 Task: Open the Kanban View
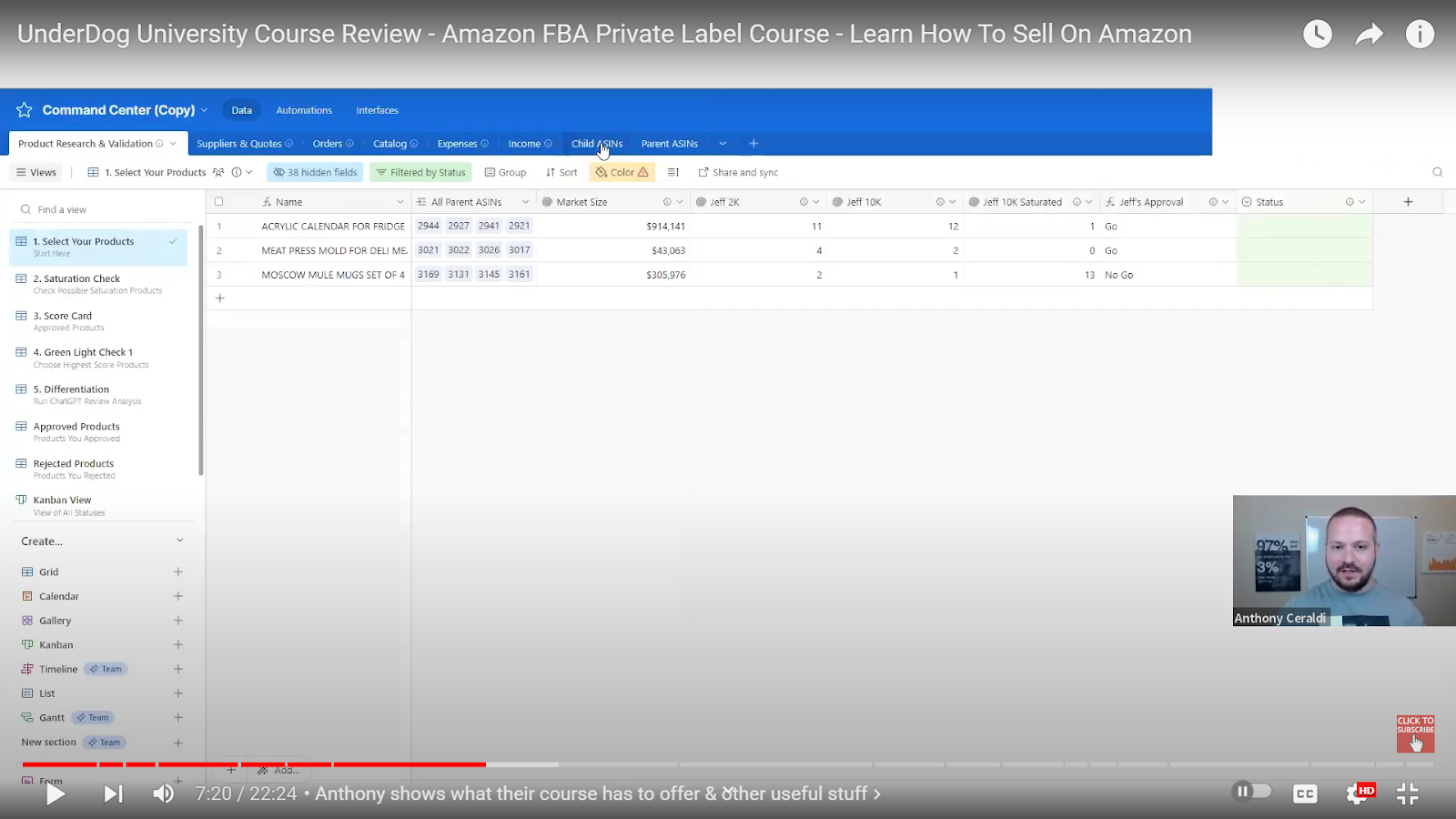pyautogui.click(x=98, y=505)
